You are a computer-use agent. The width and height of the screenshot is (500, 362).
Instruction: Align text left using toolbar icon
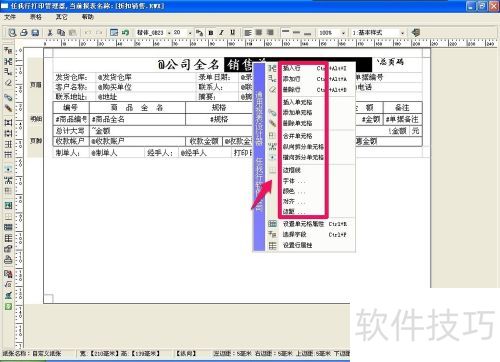(x=248, y=32)
